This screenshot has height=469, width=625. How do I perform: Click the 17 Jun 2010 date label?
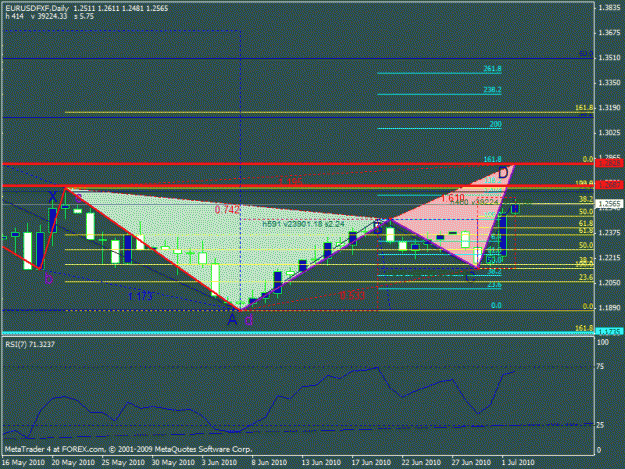[371, 462]
